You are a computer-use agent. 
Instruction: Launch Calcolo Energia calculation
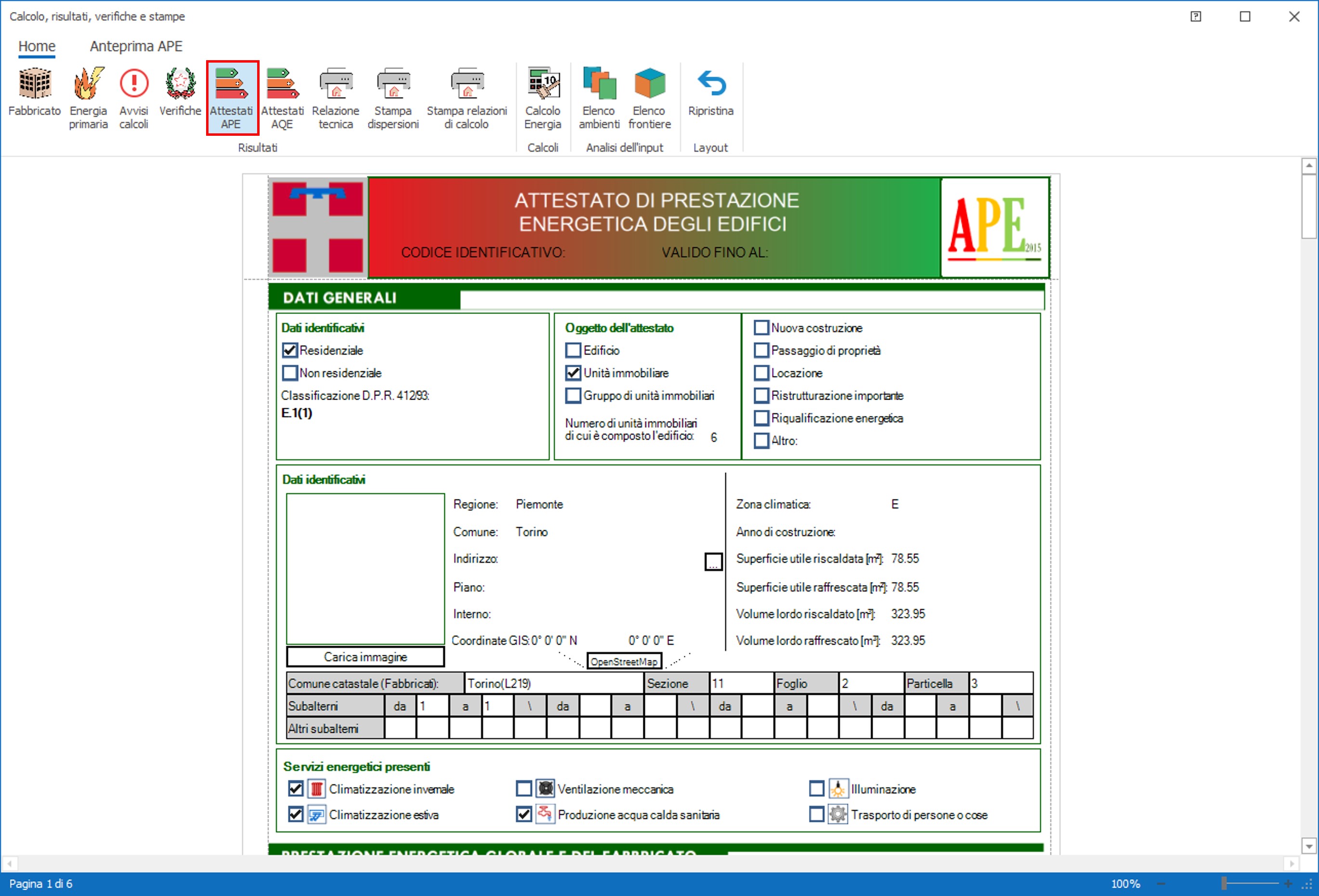coord(543,96)
